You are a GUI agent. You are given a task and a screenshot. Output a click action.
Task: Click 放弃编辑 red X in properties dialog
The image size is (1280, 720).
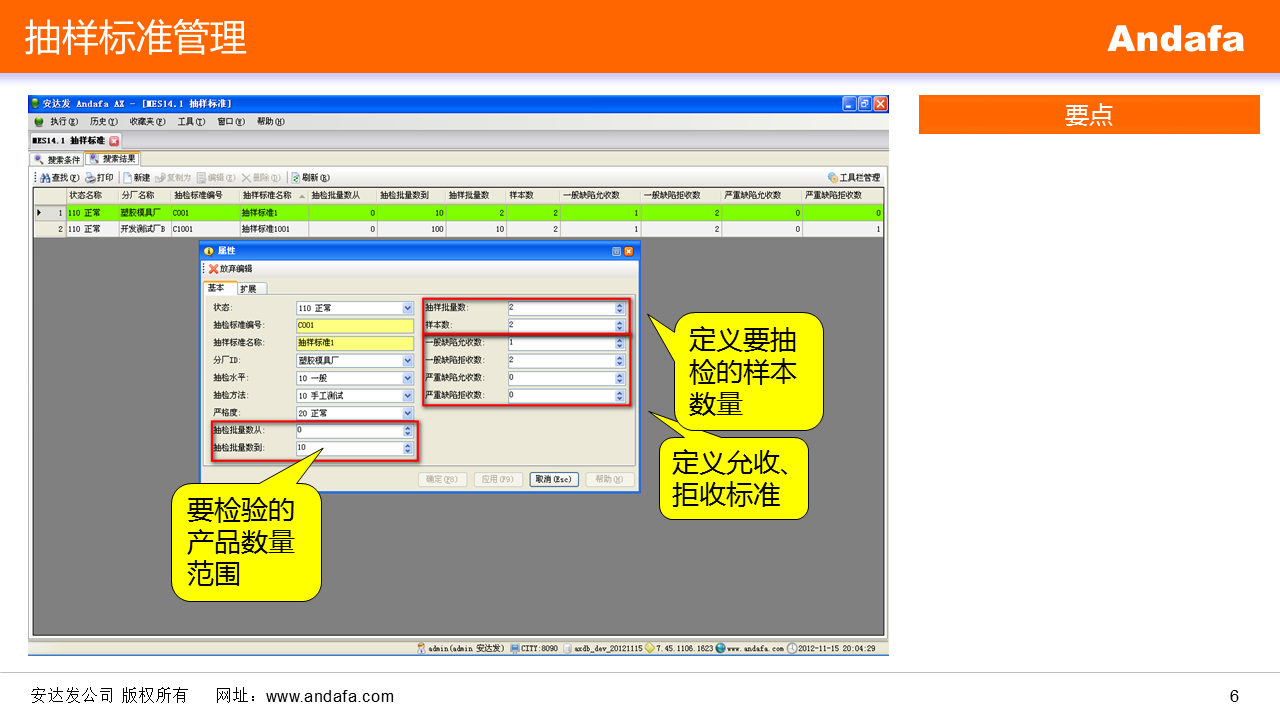(213, 269)
